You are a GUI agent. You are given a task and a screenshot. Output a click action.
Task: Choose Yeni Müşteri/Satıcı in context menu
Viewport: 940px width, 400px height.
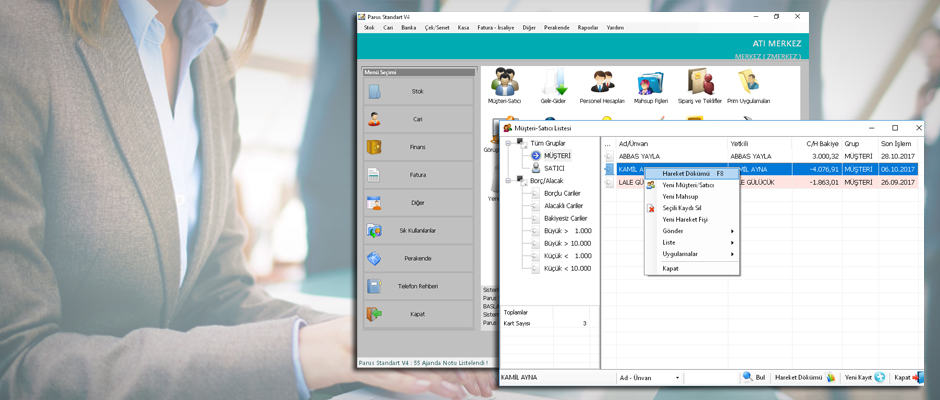pos(692,185)
